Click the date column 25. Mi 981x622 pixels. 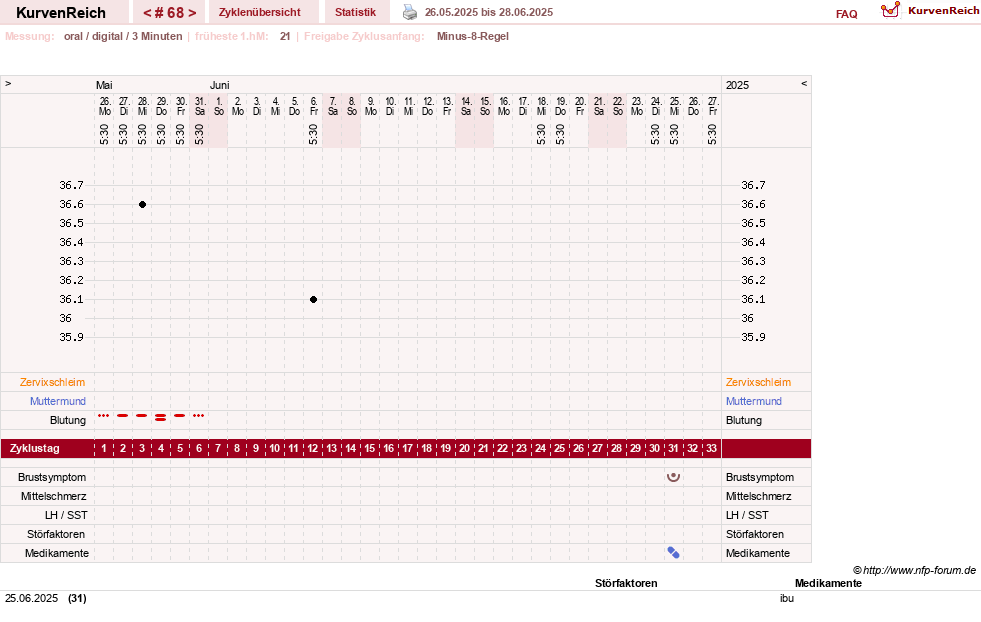674,106
